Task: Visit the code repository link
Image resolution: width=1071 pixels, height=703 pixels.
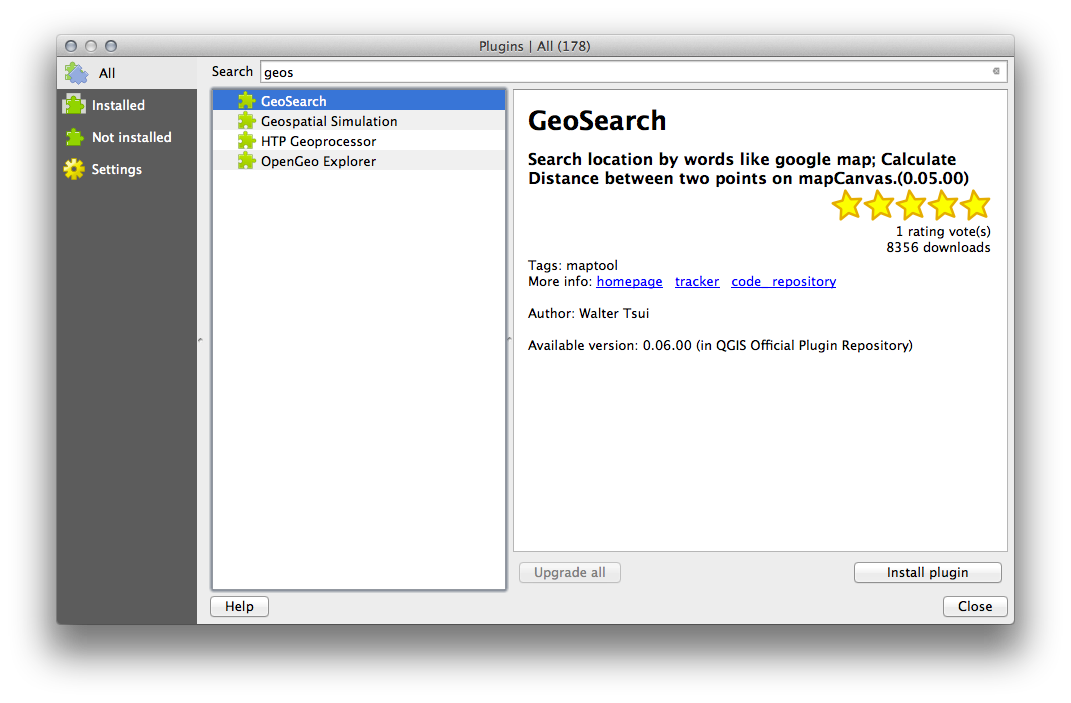Action: pyautogui.click(x=783, y=282)
